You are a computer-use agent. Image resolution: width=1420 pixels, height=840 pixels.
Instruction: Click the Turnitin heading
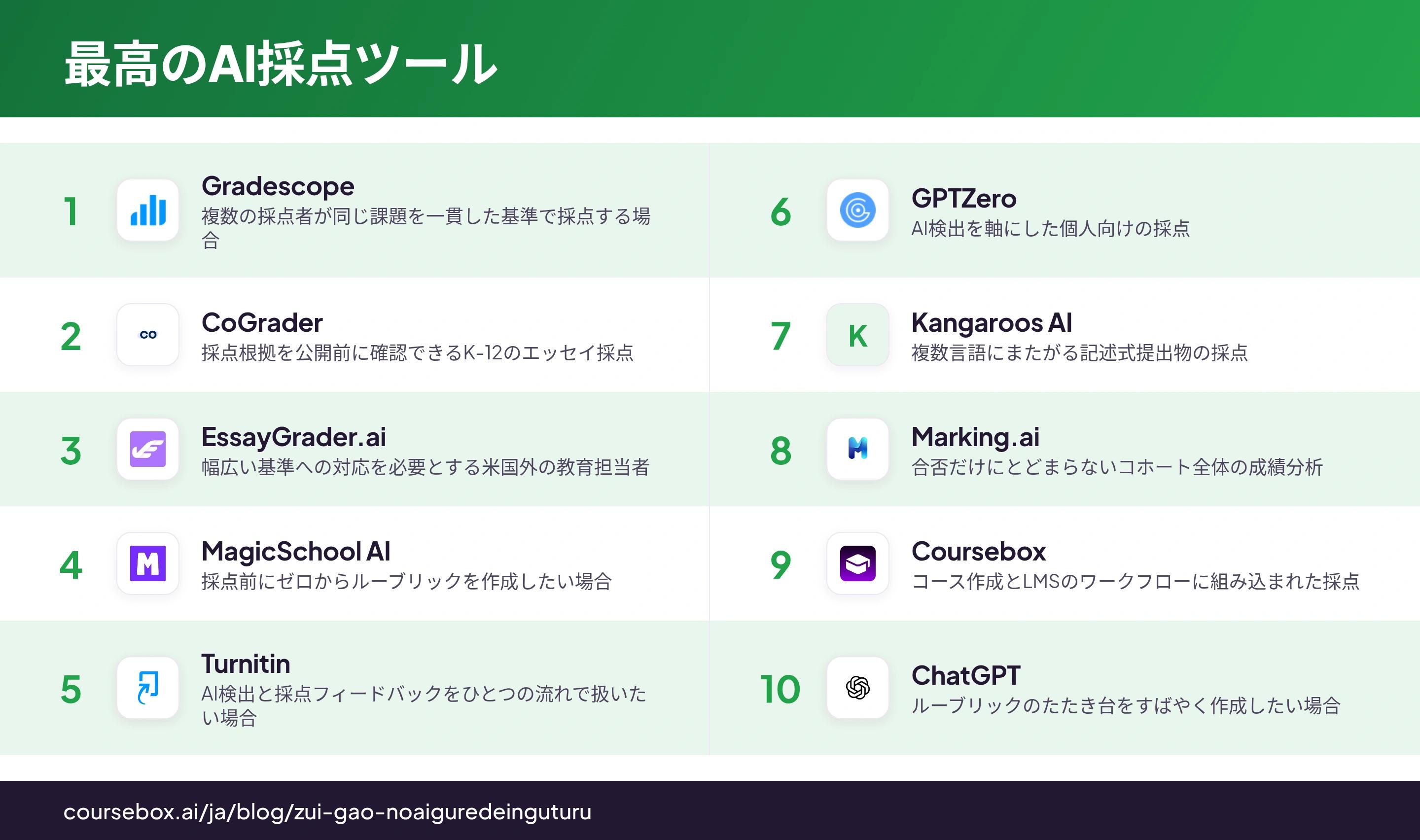point(246,664)
